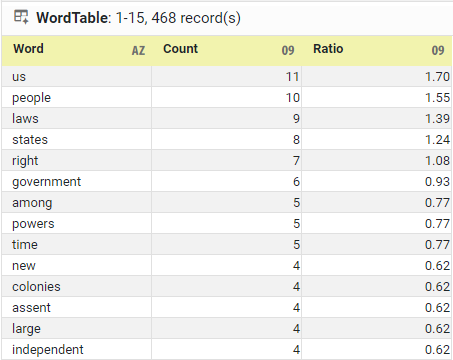Select the 'government' word cell
453x360 pixels.
pyautogui.click(x=77, y=181)
